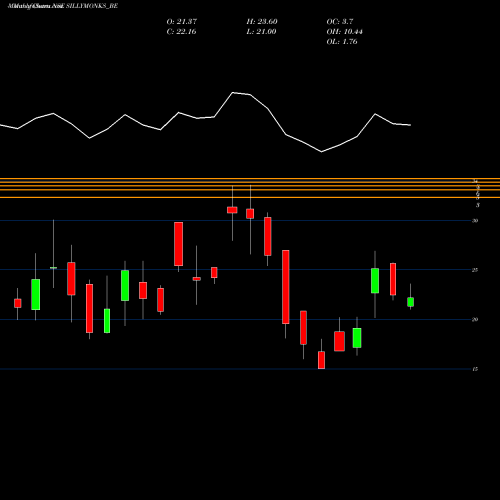
Task: Select the open value O: 21.37
Action: [182, 22]
